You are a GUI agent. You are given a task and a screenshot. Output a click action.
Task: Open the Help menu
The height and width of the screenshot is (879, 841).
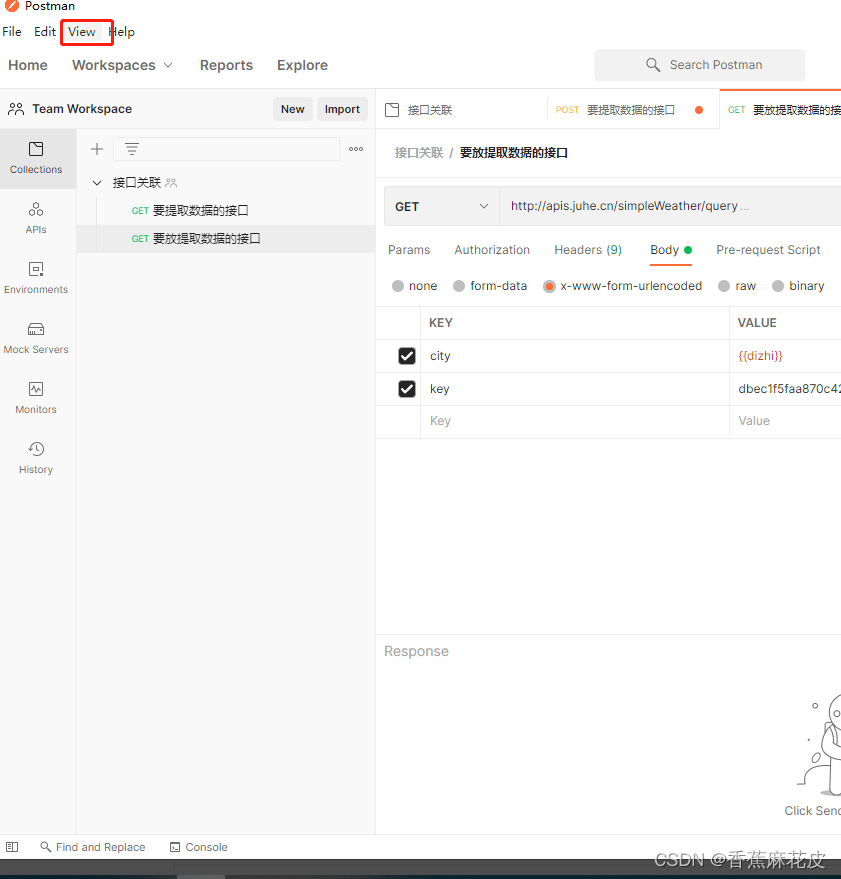(122, 32)
